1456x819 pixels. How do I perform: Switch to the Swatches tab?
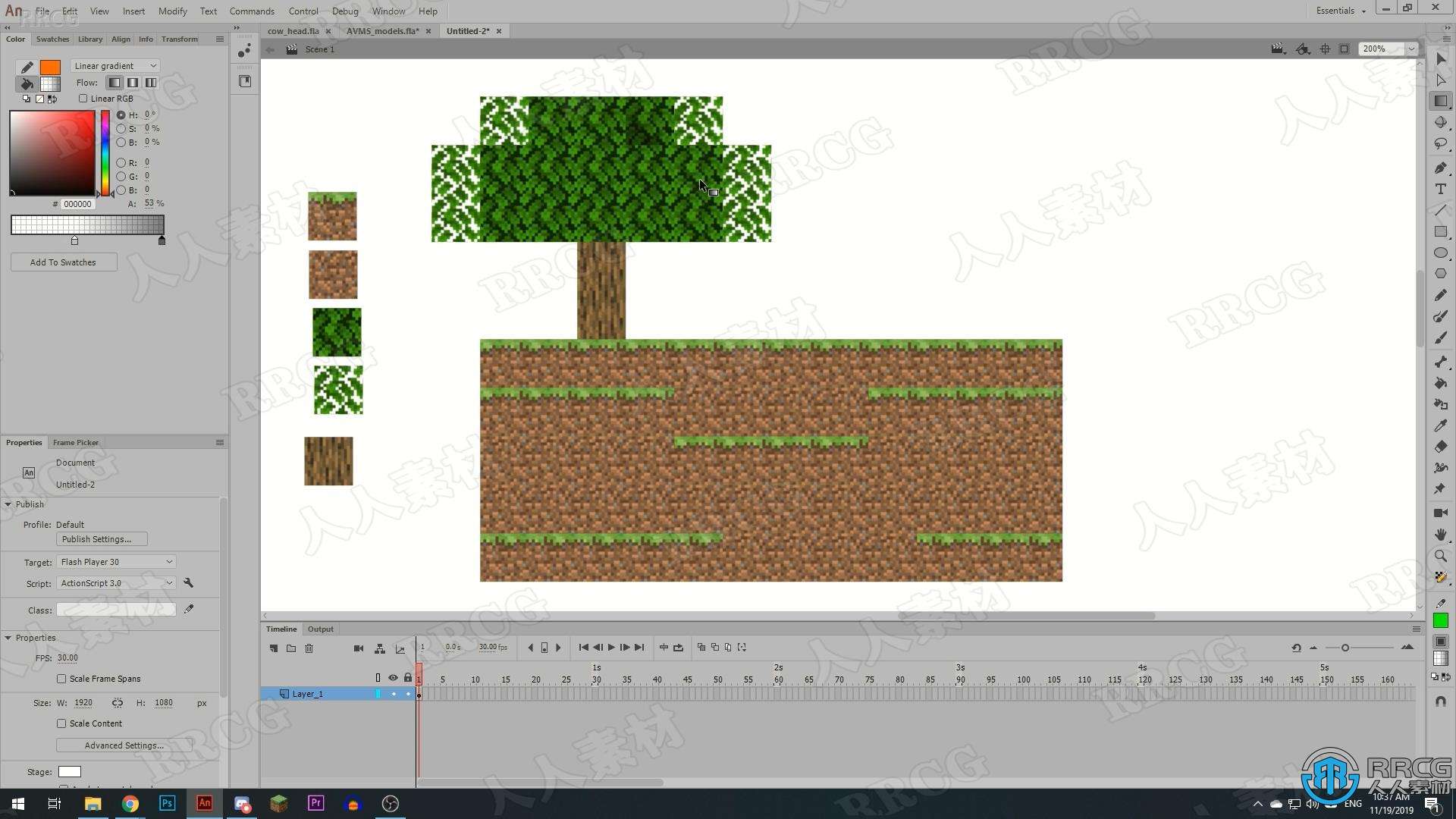click(x=52, y=39)
